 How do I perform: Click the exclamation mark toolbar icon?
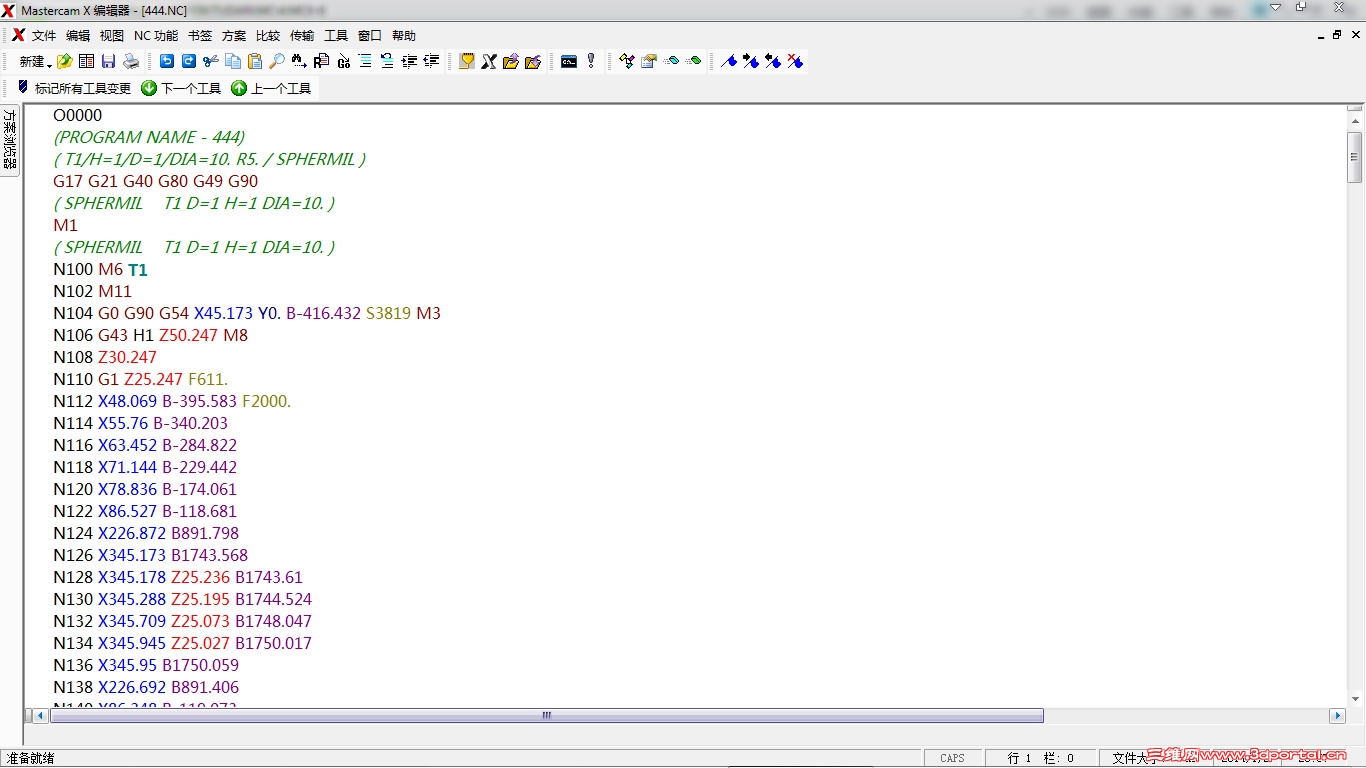tap(591, 61)
